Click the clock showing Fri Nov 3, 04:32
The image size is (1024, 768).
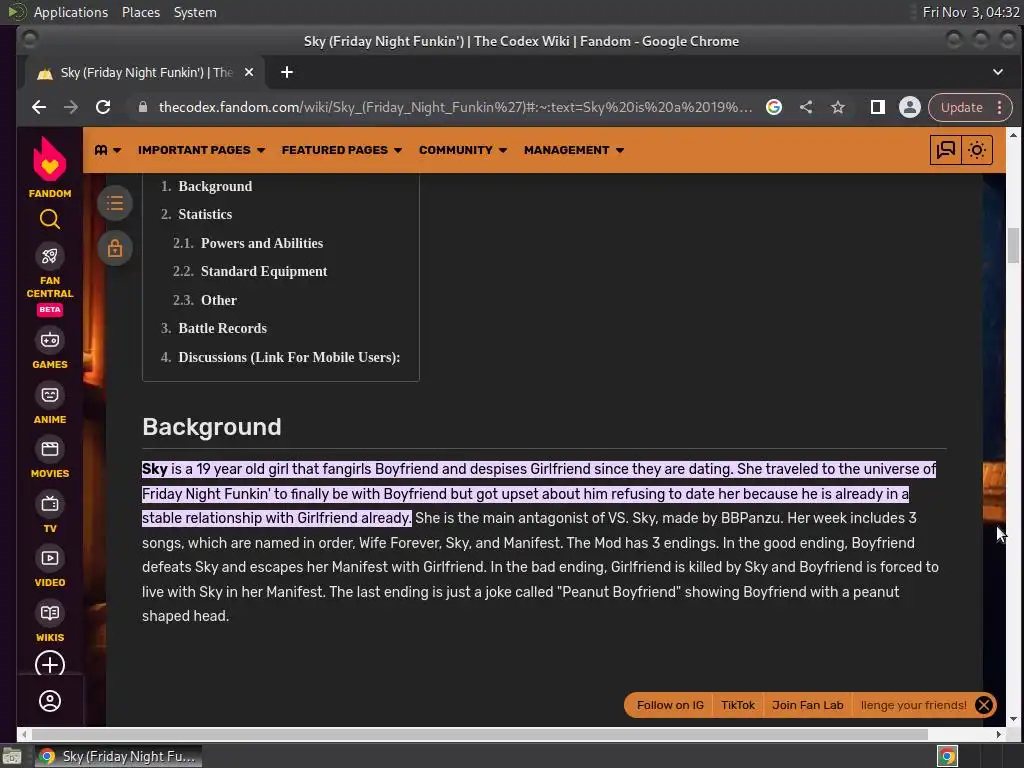pyautogui.click(x=970, y=12)
